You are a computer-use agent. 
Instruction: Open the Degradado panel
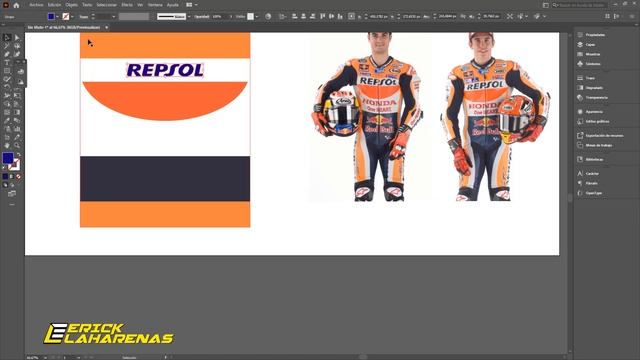pyautogui.click(x=590, y=88)
